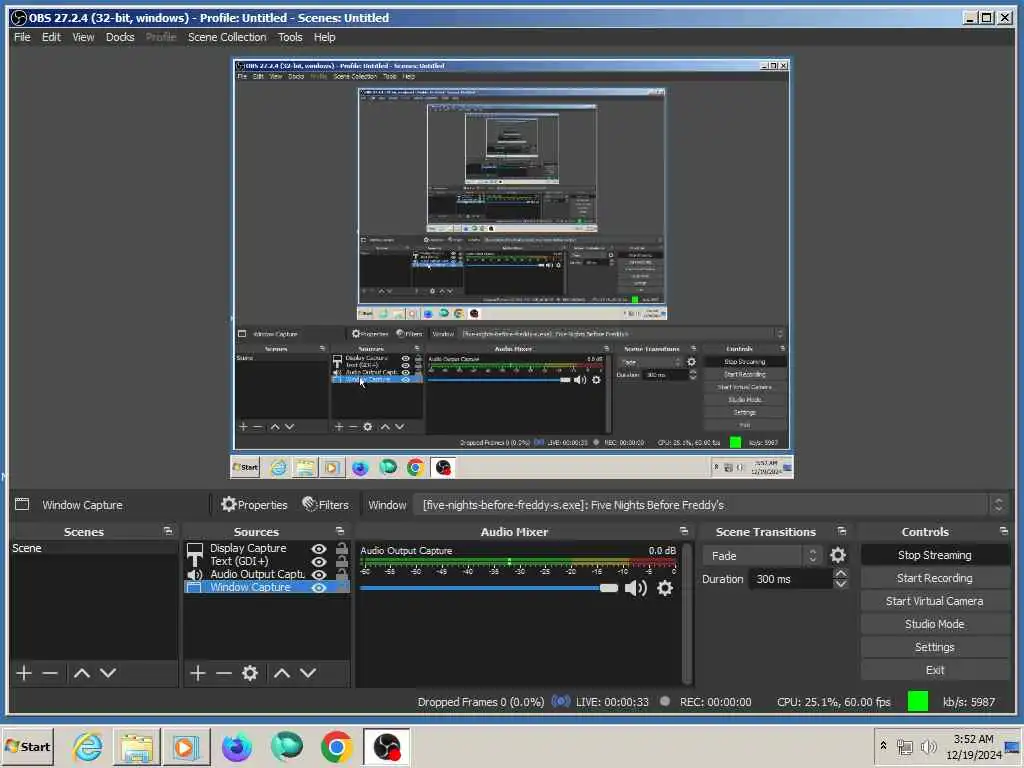Image resolution: width=1024 pixels, height=768 pixels.
Task: Enable Studio Mode
Action: 935,624
